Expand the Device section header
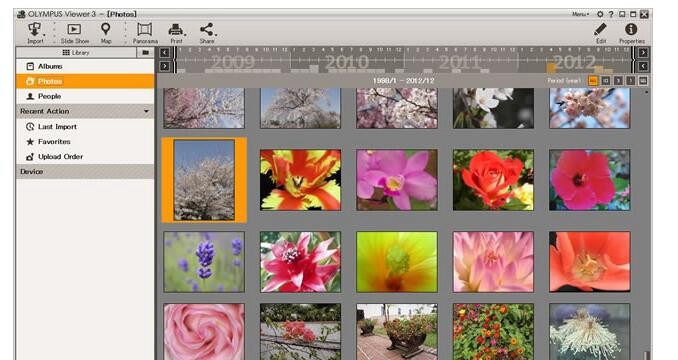The image size is (678, 360). 85,172
